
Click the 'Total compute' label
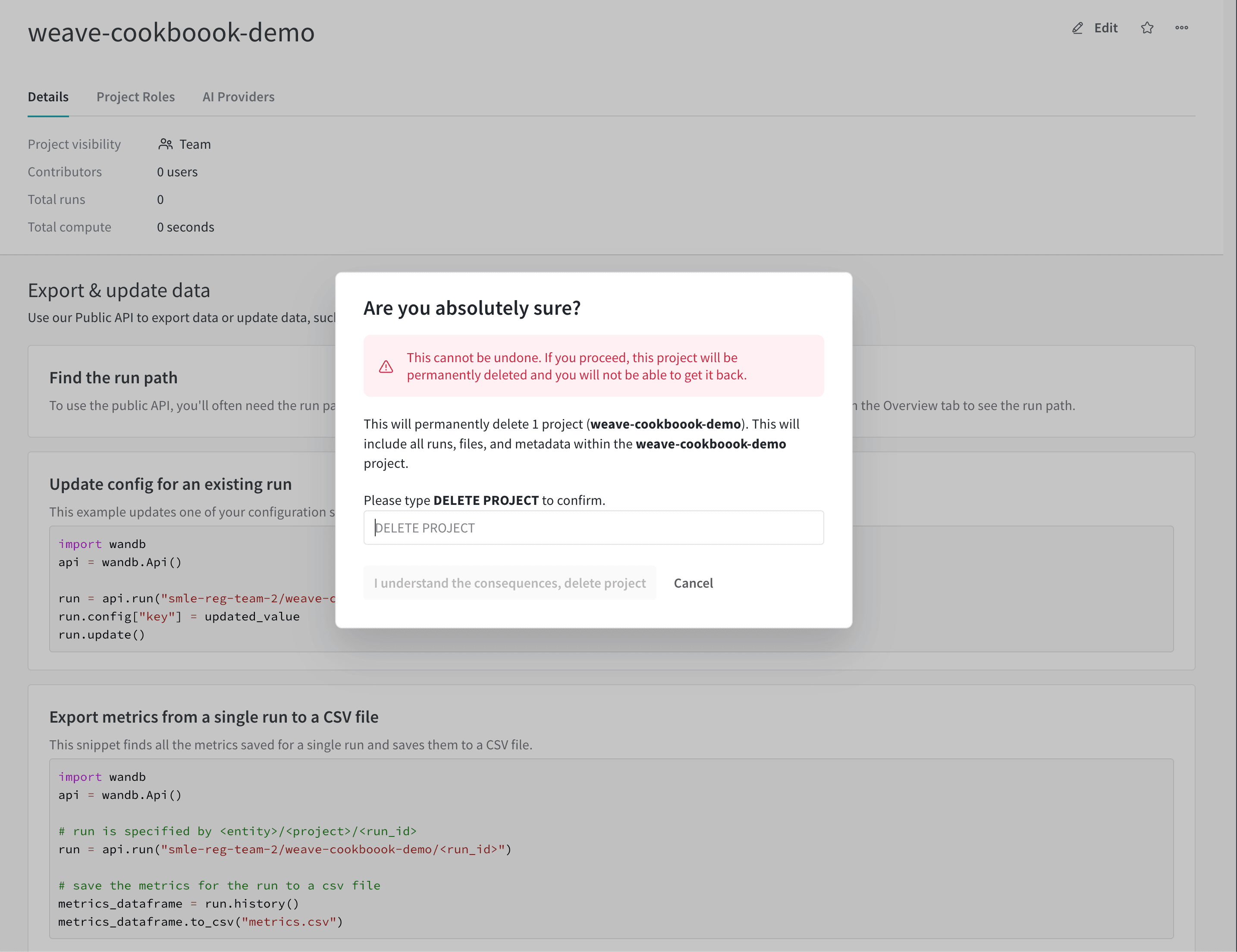[70, 226]
